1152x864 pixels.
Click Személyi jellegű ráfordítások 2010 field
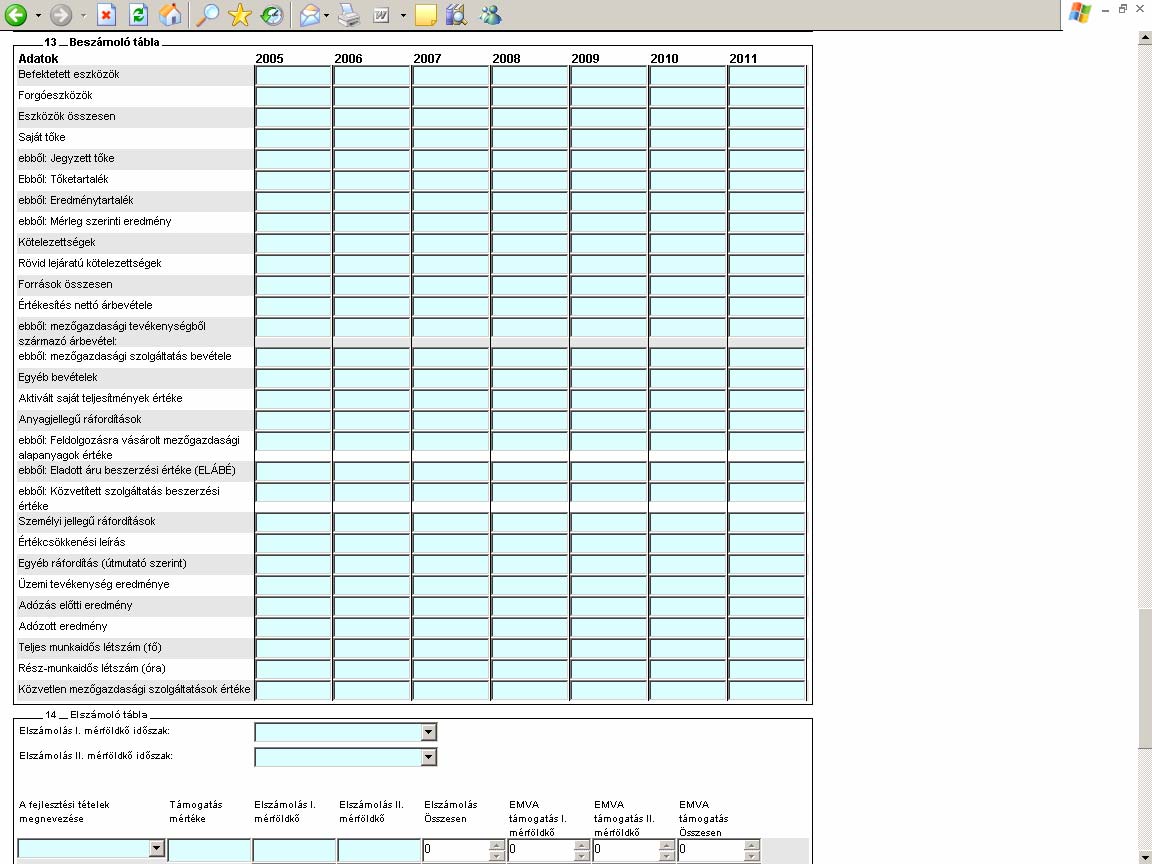tap(688, 522)
